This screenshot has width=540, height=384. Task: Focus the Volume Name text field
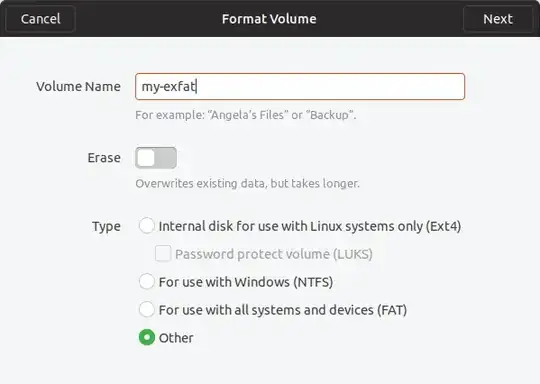[x=300, y=86]
